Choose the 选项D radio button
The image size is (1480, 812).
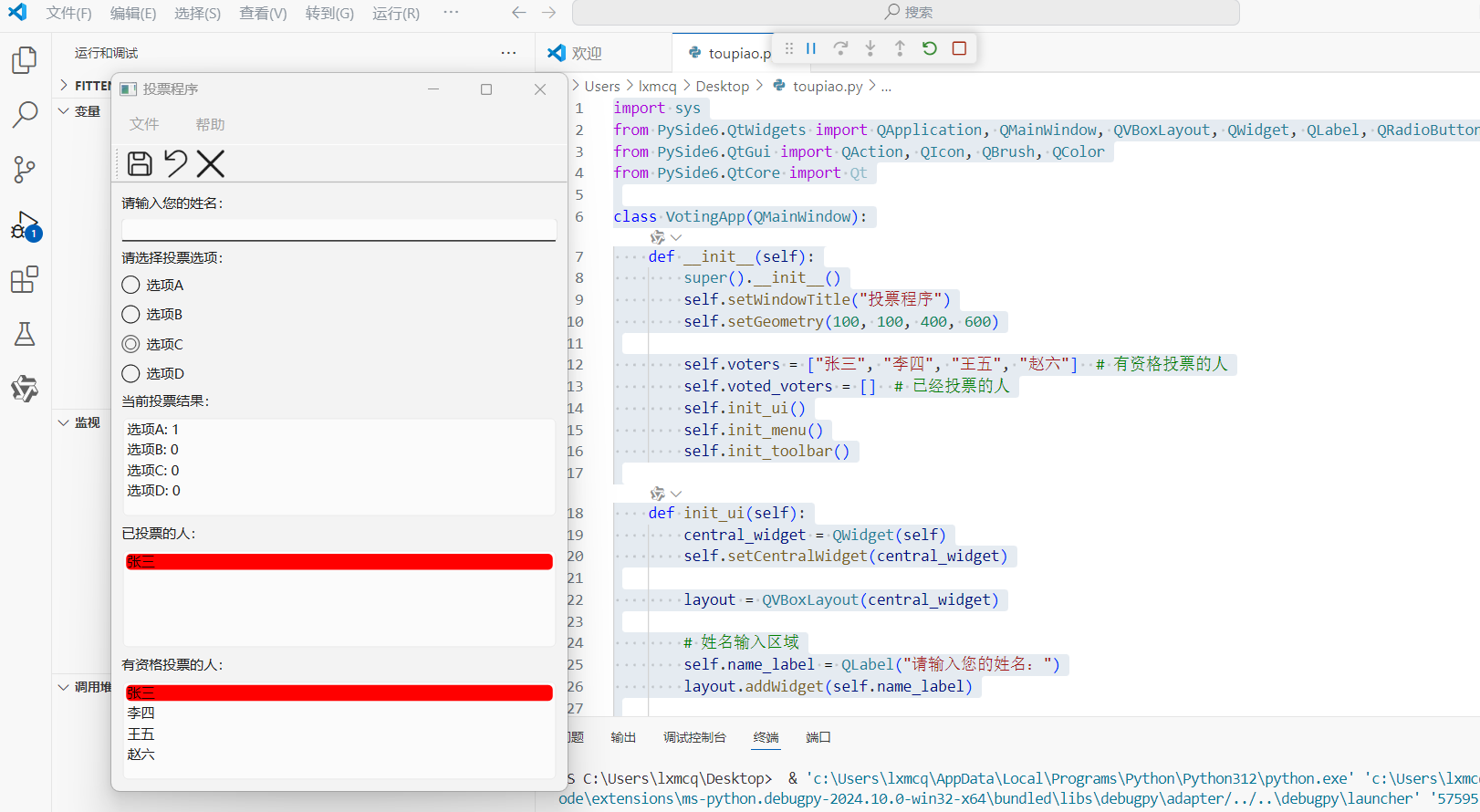(x=131, y=374)
